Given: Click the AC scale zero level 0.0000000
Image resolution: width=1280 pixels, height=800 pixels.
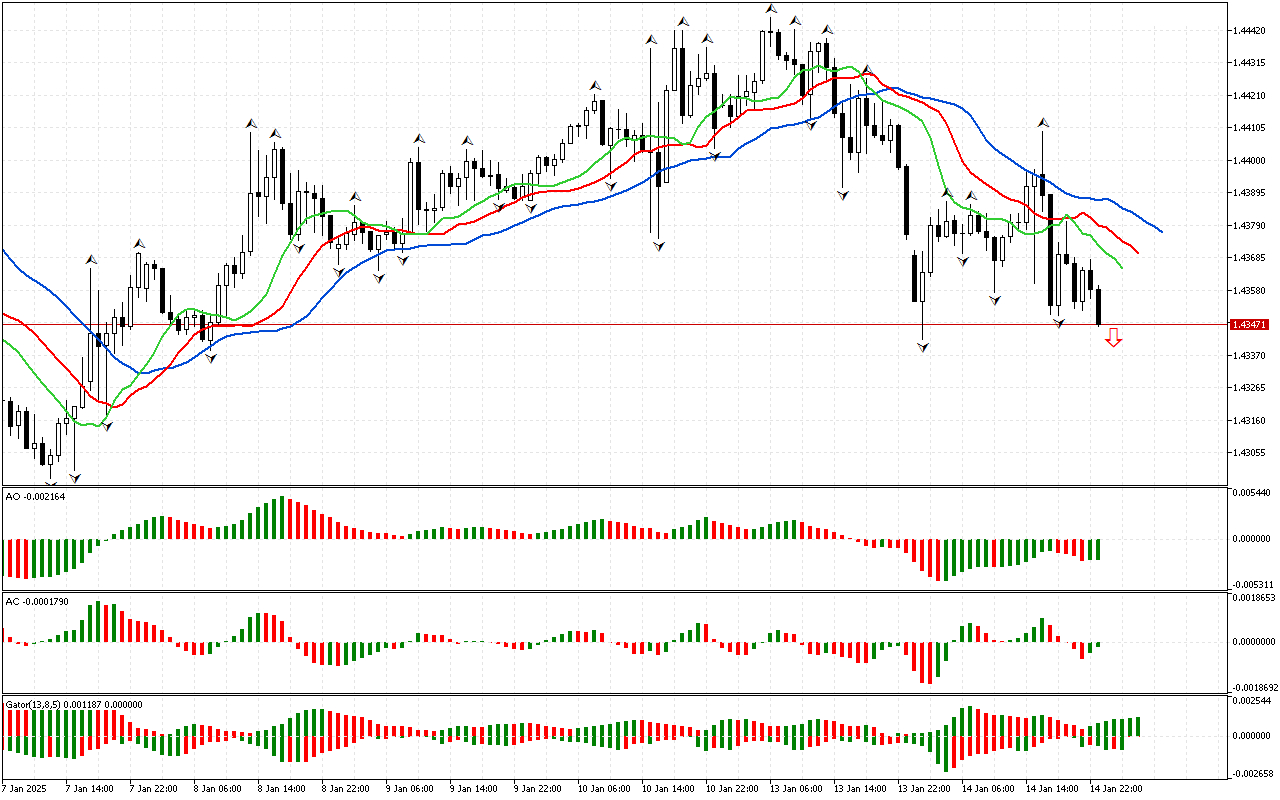Looking at the screenshot, I should point(1252,643).
